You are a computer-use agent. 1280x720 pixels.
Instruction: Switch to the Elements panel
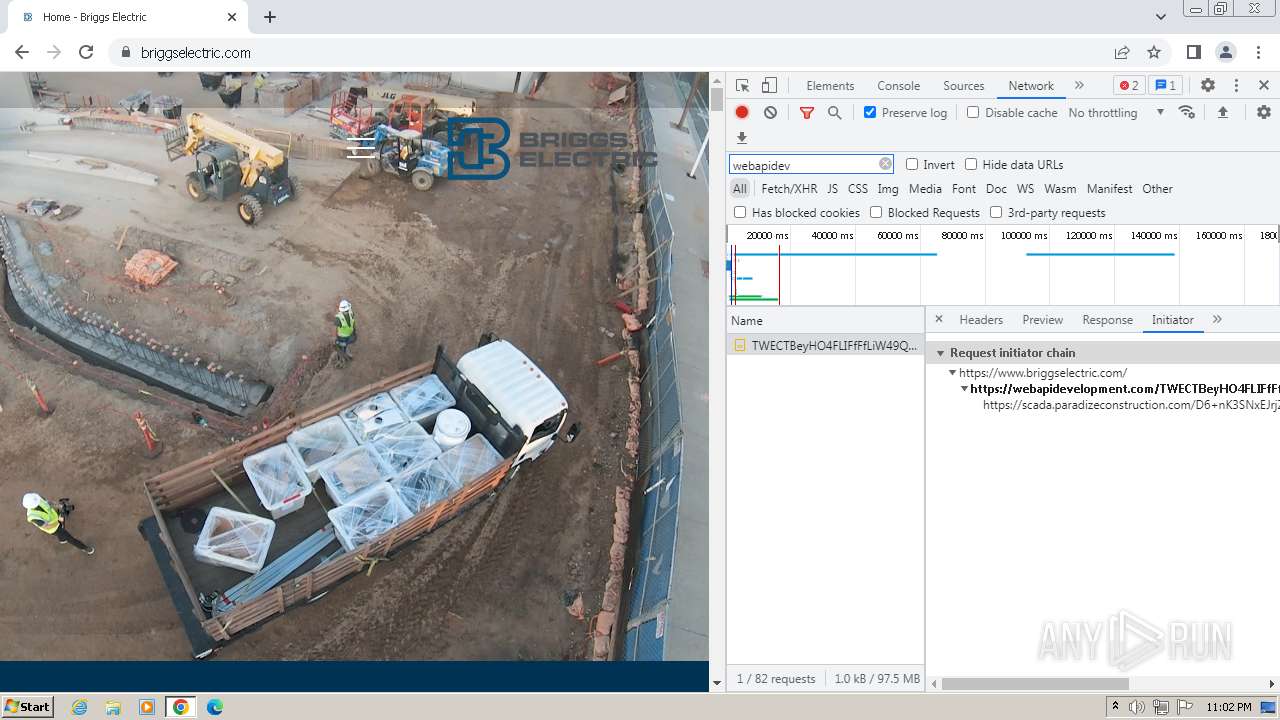pyautogui.click(x=830, y=85)
